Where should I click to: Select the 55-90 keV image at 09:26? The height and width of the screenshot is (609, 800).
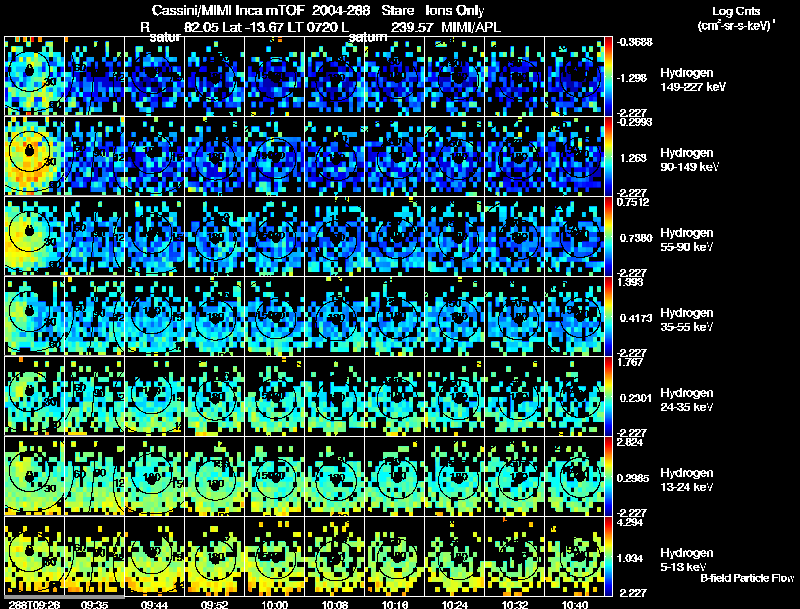pos(34,236)
